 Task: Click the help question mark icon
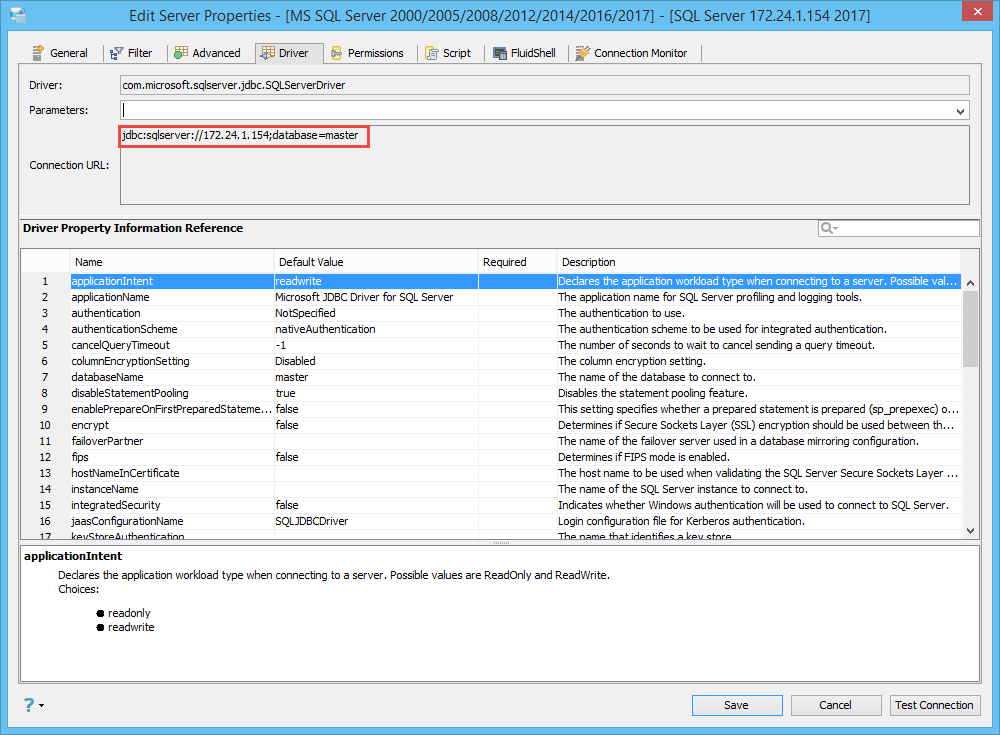[x=29, y=704]
